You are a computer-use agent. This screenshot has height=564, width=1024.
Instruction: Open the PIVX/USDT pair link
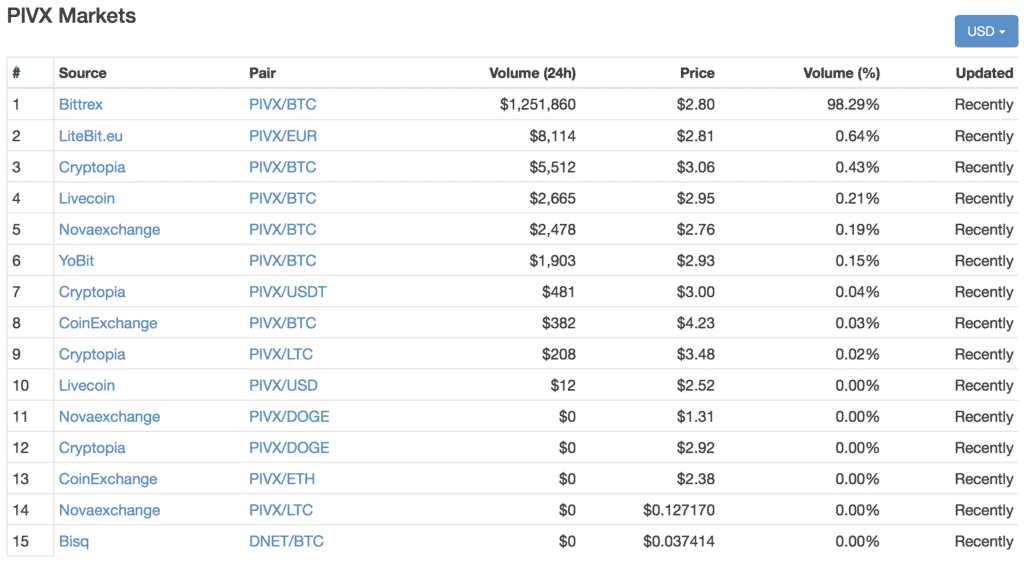point(287,292)
